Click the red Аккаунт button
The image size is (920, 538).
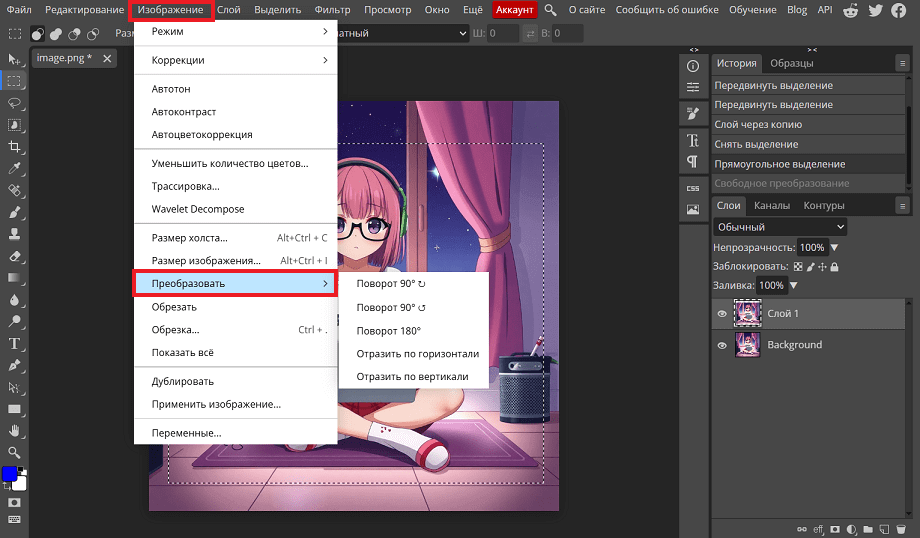point(515,10)
